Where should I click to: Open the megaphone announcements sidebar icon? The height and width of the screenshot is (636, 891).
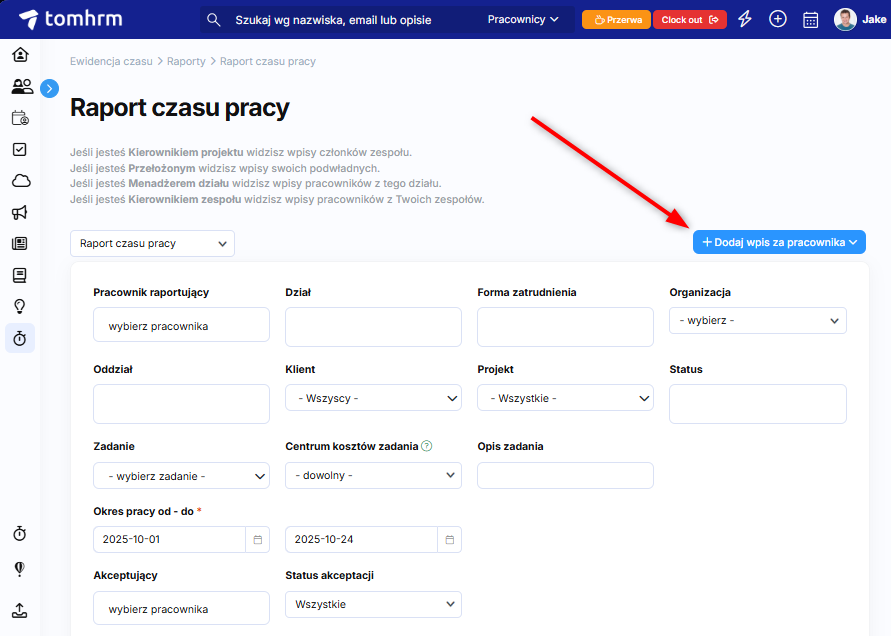pos(20,212)
